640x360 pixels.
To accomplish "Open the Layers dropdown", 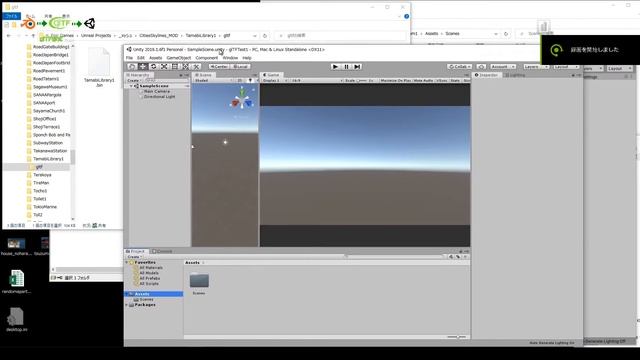I will 536,67.
